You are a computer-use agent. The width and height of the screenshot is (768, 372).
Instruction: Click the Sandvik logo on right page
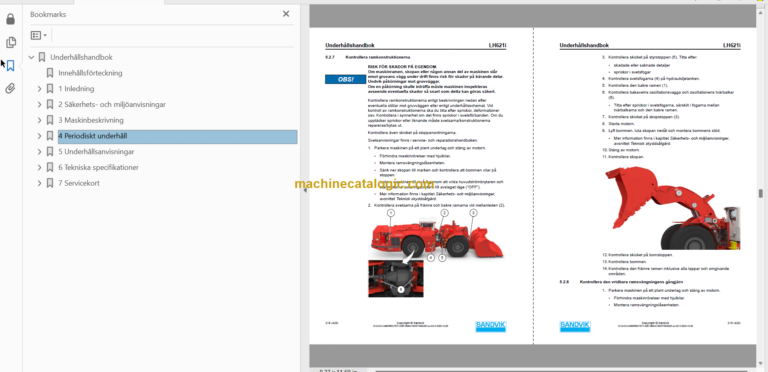tap(575, 326)
